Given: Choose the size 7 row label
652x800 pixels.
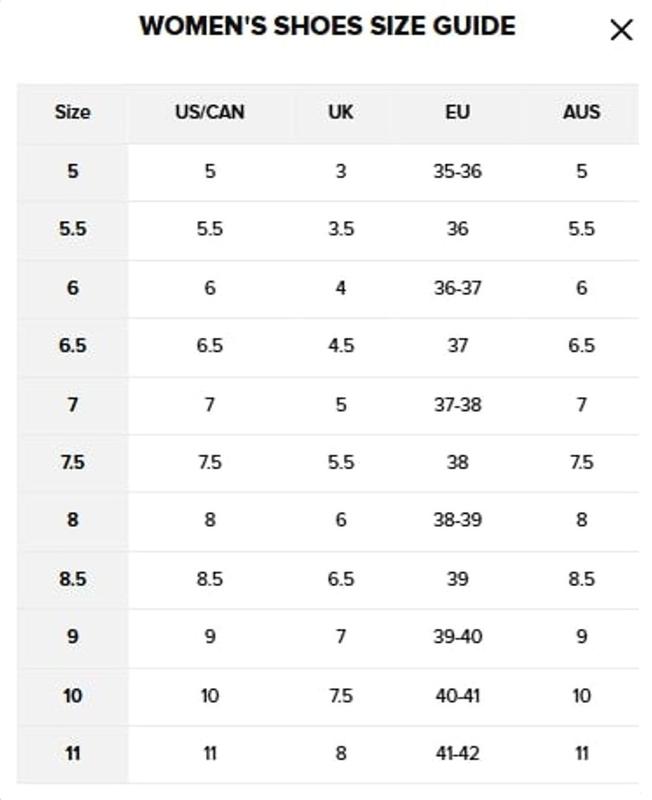Looking at the screenshot, I should tap(72, 404).
